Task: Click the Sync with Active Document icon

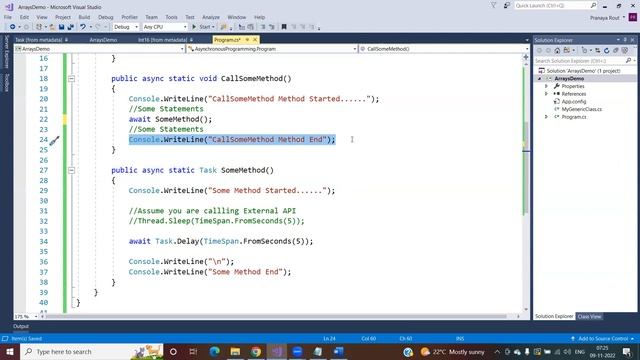Action: pos(598,51)
